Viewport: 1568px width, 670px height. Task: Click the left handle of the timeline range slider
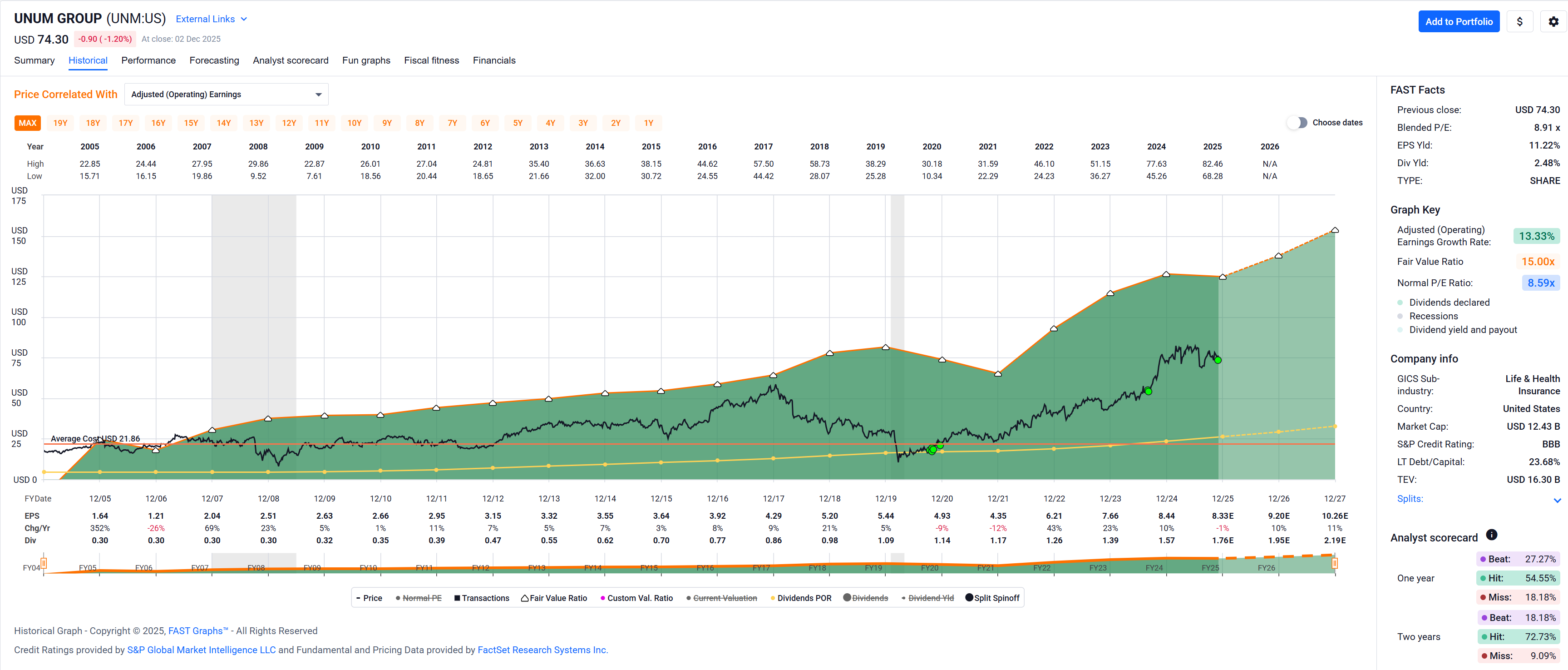[44, 563]
